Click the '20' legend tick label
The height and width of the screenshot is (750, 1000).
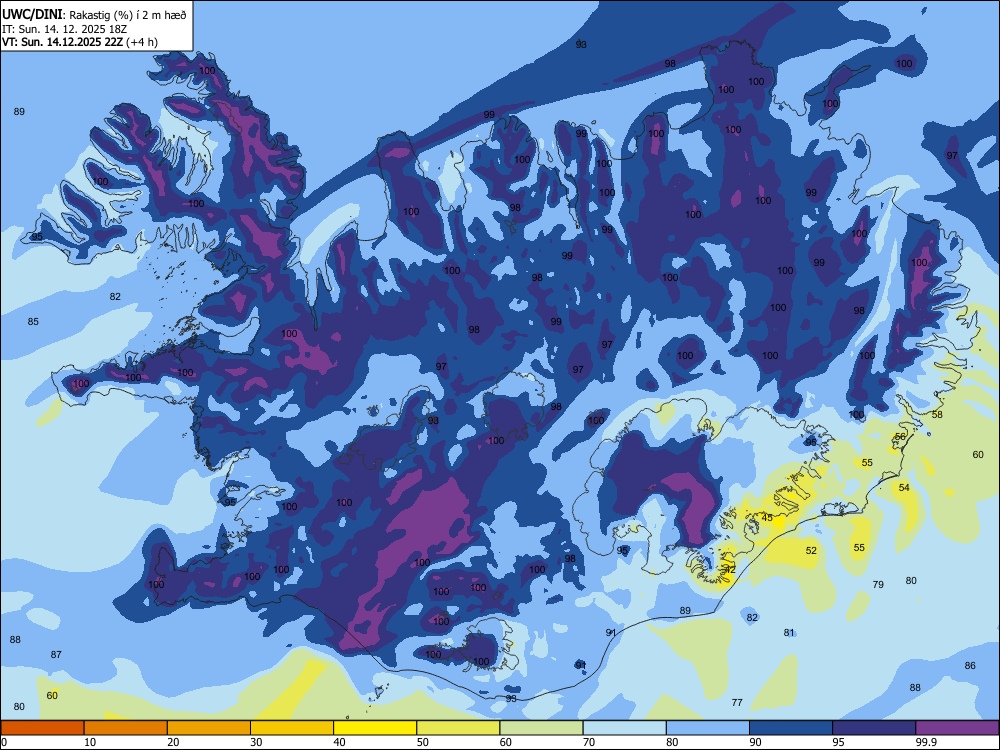pyautogui.click(x=173, y=742)
